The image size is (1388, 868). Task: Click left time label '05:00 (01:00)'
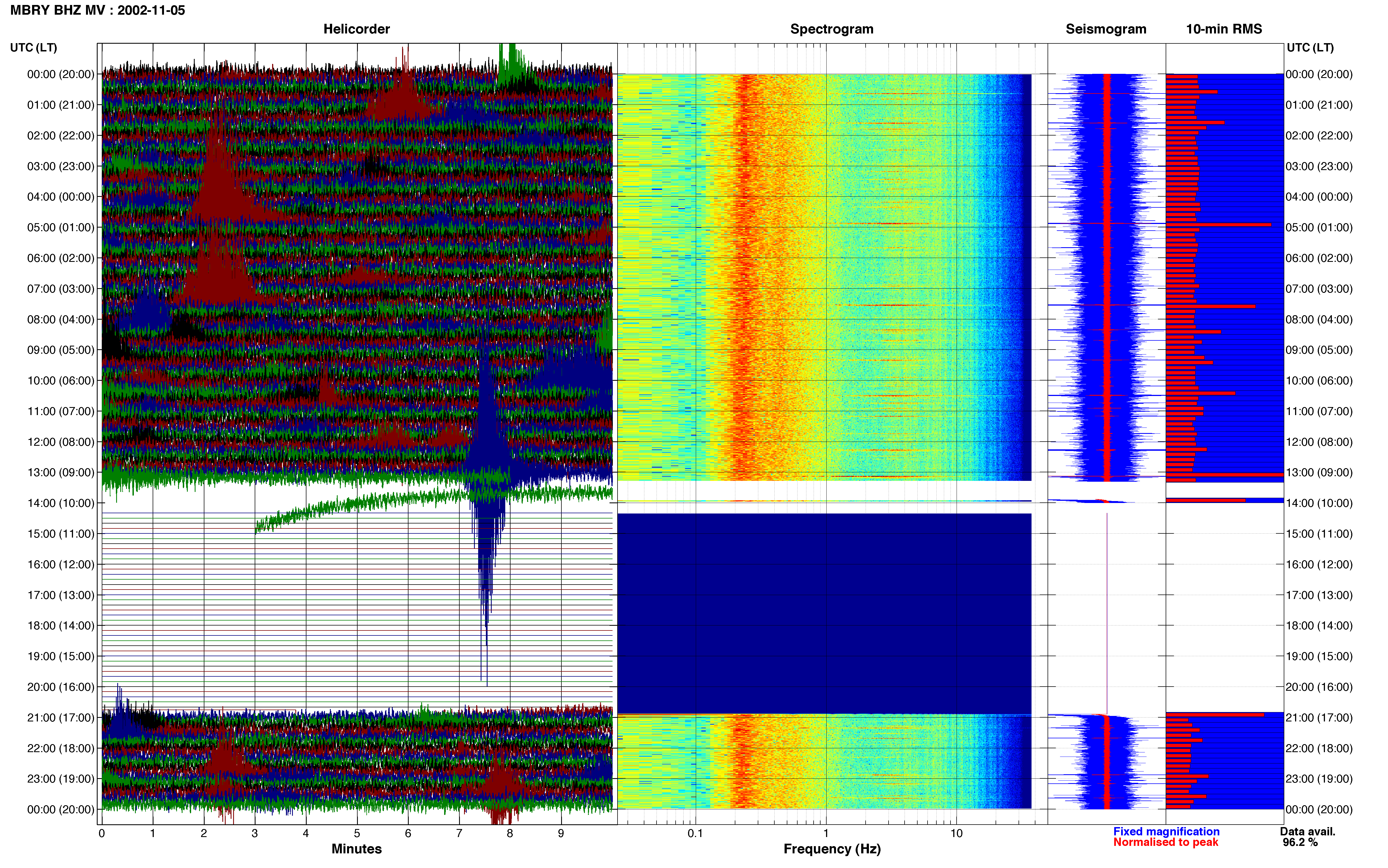coord(61,227)
